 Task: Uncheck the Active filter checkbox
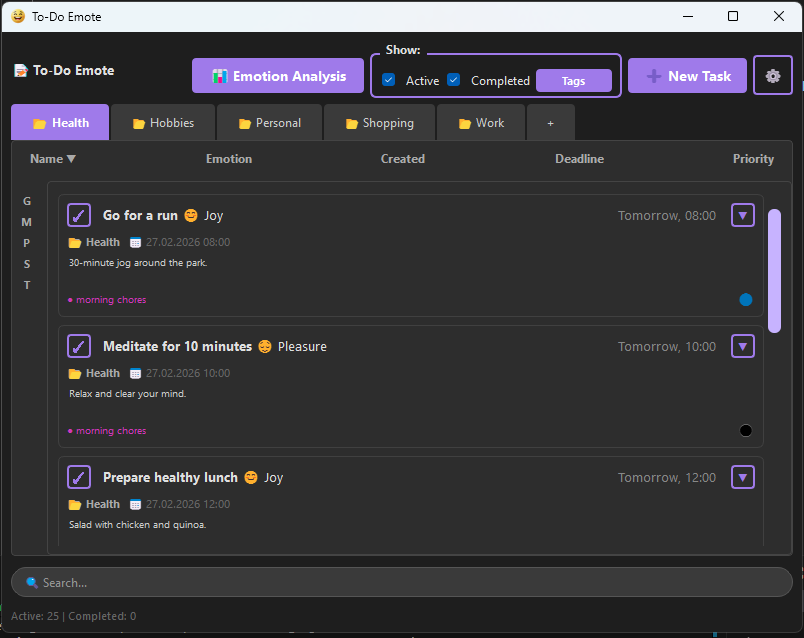[x=388, y=81]
